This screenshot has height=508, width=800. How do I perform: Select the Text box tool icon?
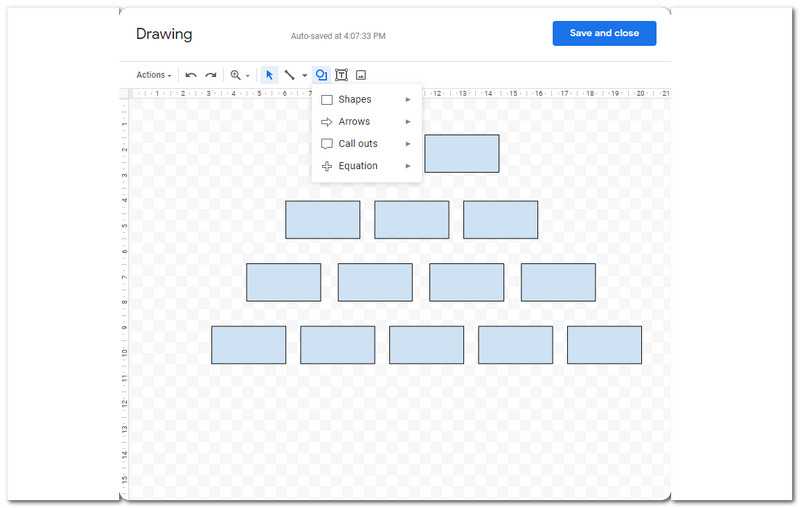pyautogui.click(x=341, y=75)
